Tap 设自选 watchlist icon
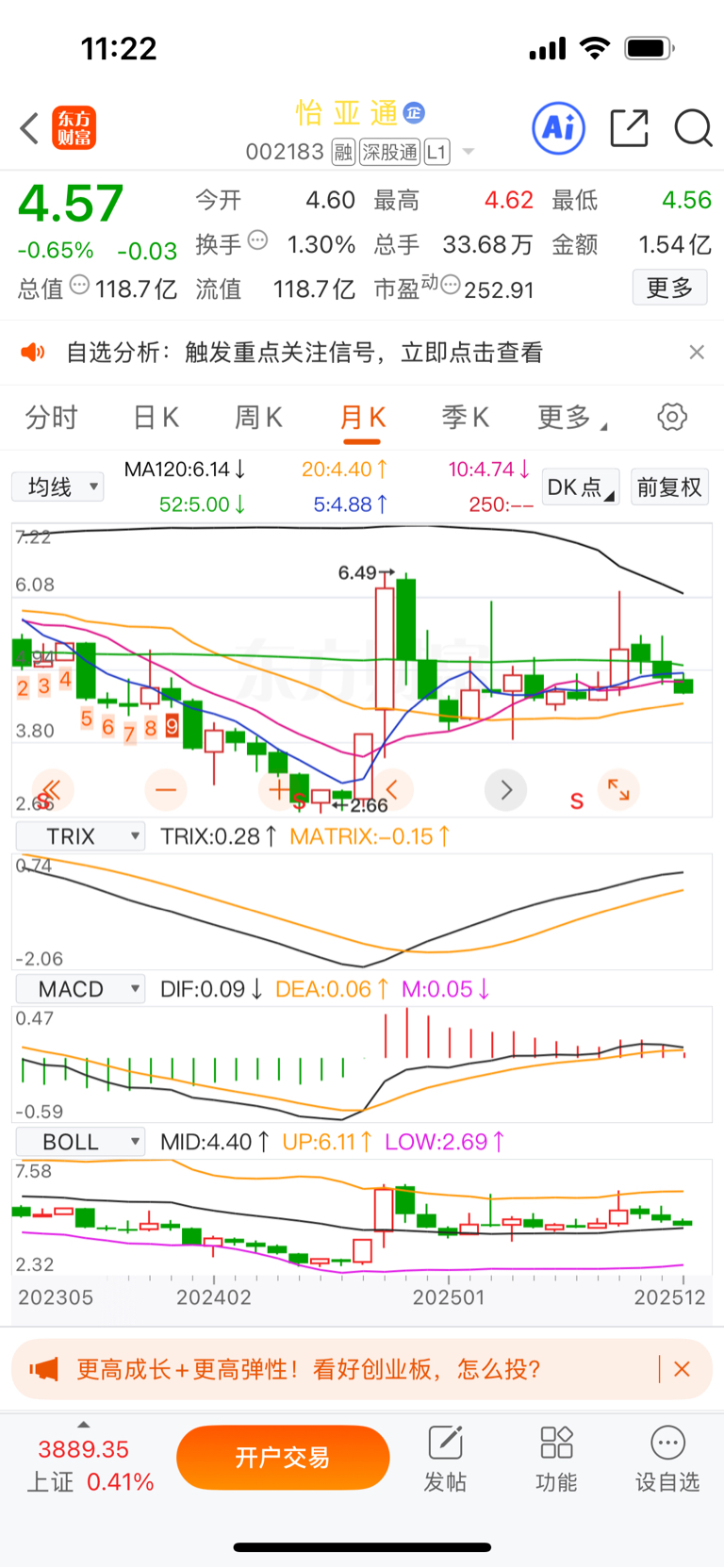Image resolution: width=724 pixels, height=1568 pixels. pos(667,1458)
